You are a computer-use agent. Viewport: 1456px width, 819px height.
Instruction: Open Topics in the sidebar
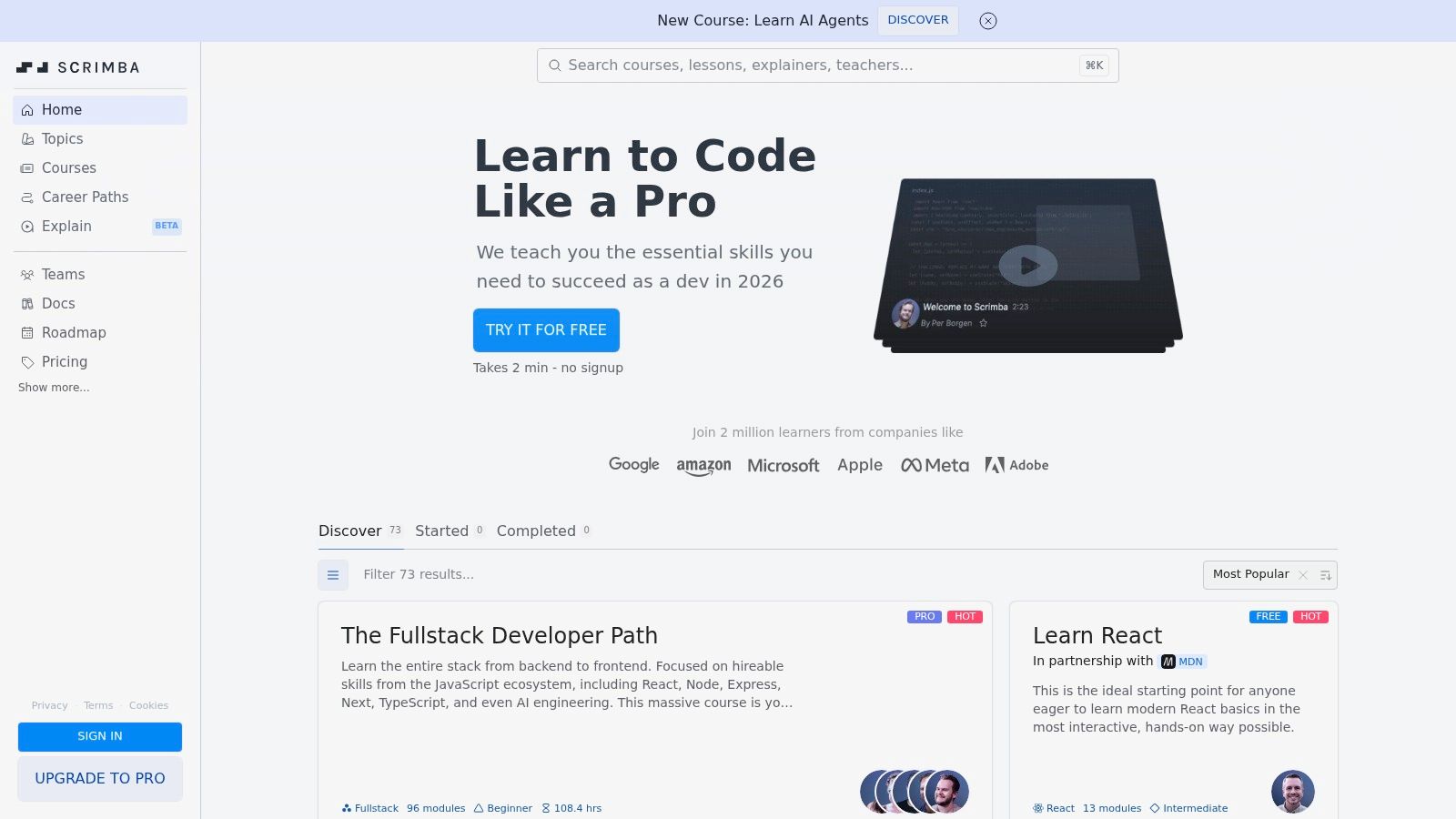tap(100, 139)
